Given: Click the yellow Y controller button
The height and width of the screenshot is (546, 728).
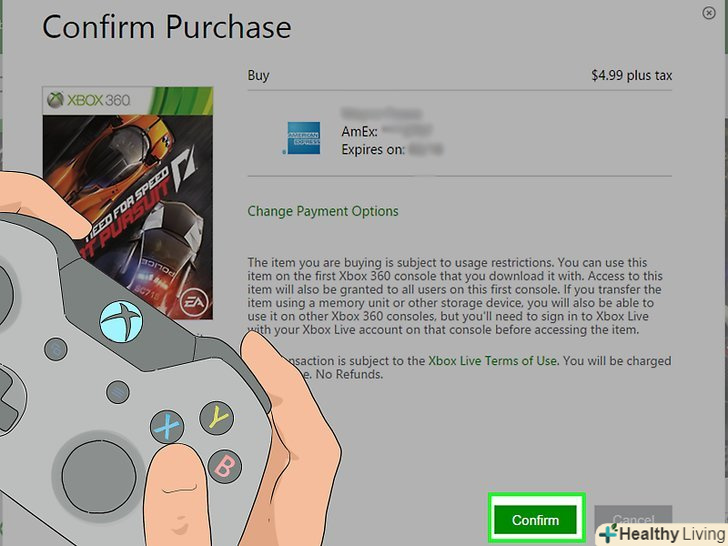Looking at the screenshot, I should pos(217,418).
